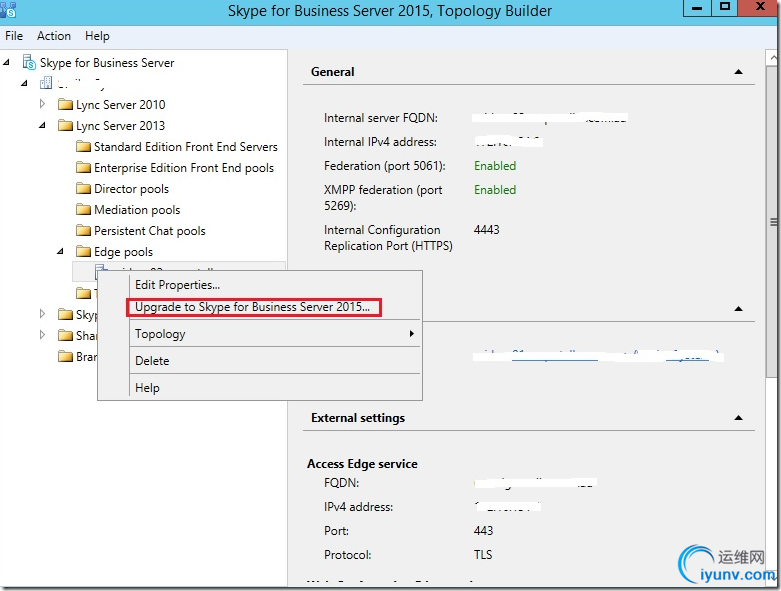
Task: Expand the Lync Server 2010 node
Action: click(42, 104)
